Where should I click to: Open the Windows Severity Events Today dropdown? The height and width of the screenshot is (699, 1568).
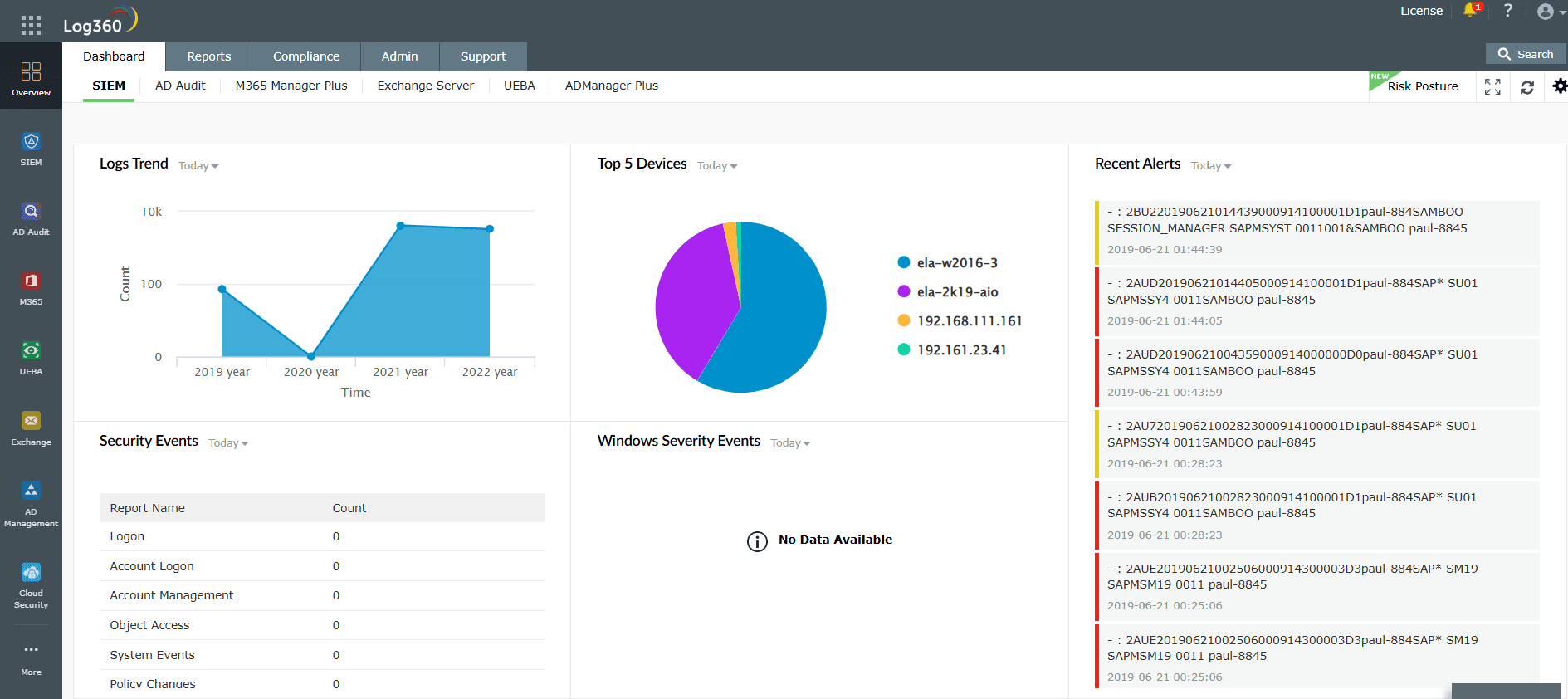pyautogui.click(x=790, y=443)
